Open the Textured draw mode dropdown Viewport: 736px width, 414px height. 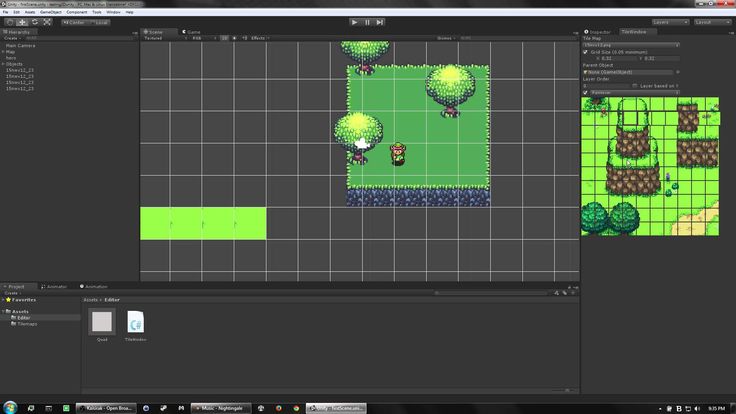[165, 38]
